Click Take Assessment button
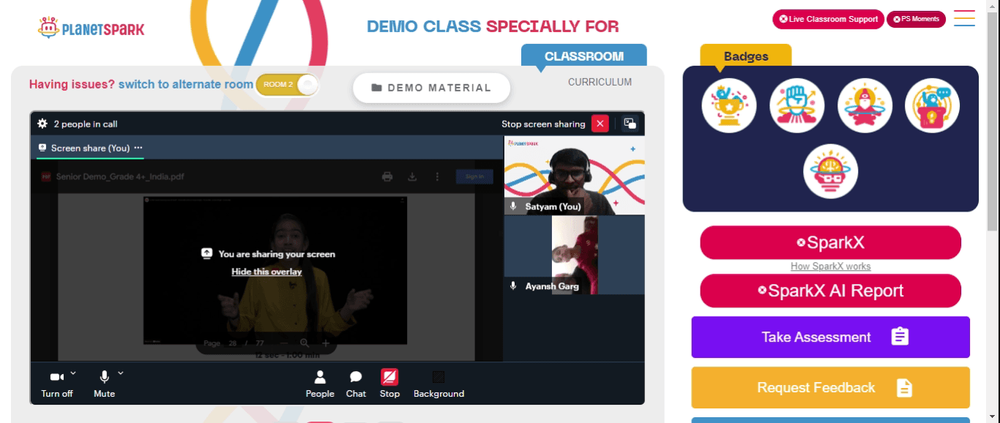Viewport: 1000px width, 423px height. 830,337
